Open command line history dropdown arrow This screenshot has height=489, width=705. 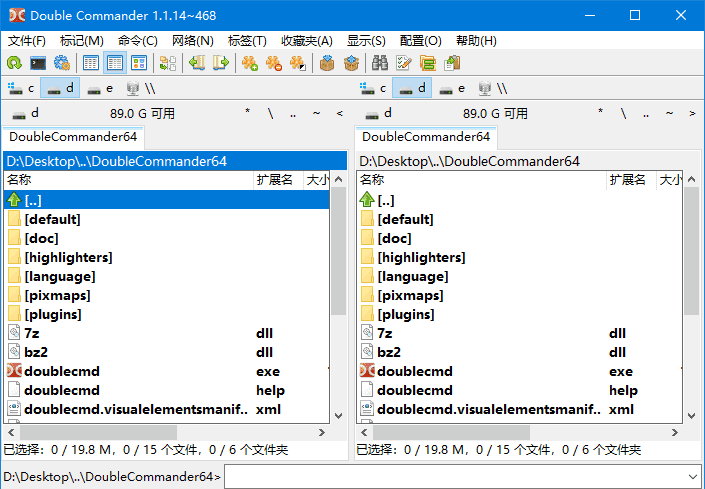[x=692, y=476]
